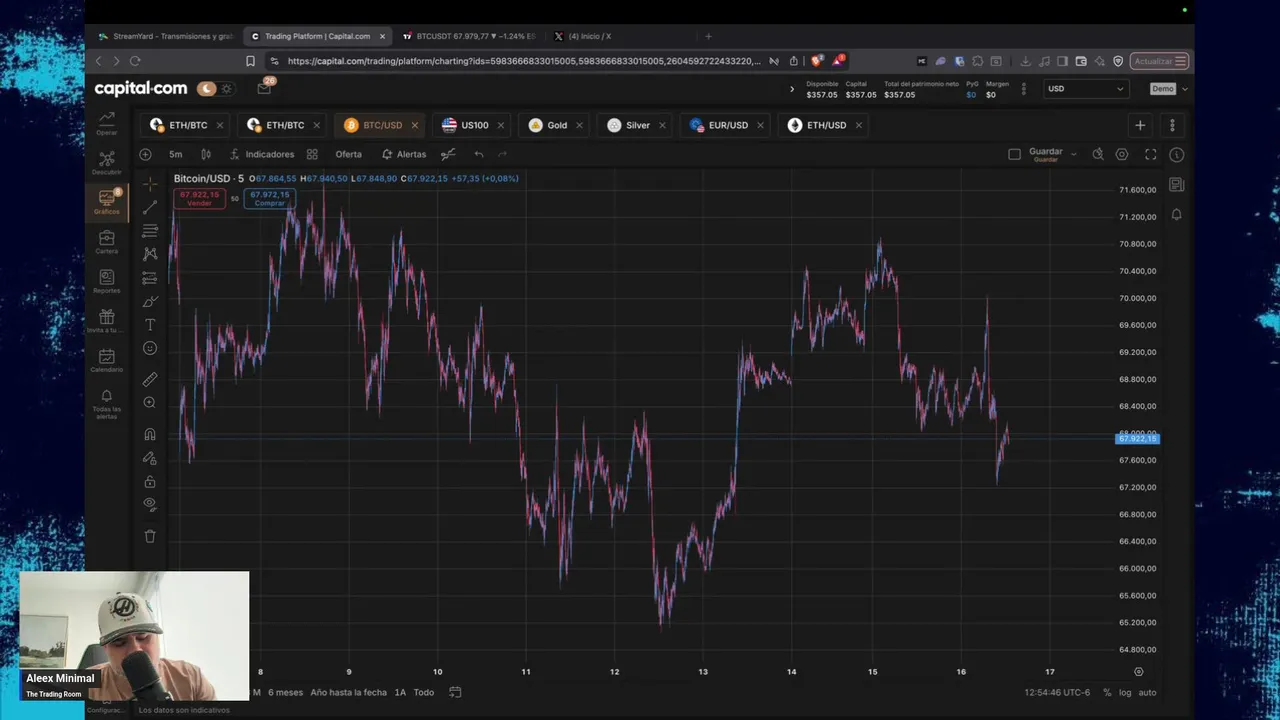Viewport: 1280px width, 720px height.
Task: Click the Vender 67.922,15 button
Action: [x=200, y=198]
